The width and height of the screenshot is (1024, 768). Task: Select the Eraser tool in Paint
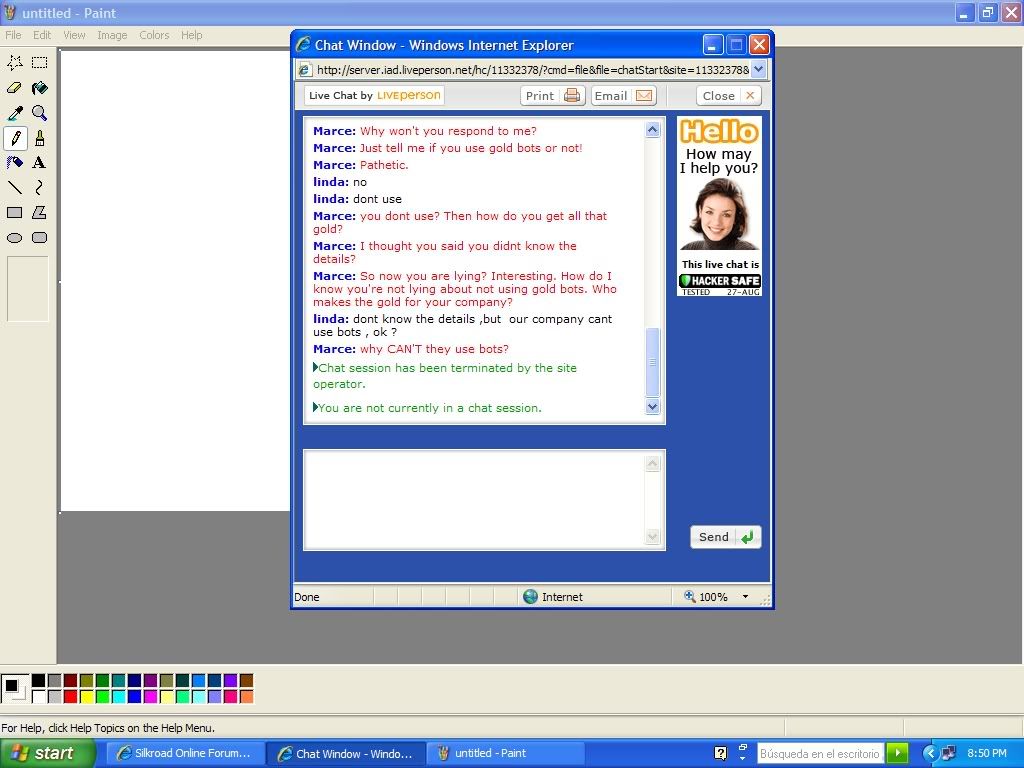(x=15, y=88)
